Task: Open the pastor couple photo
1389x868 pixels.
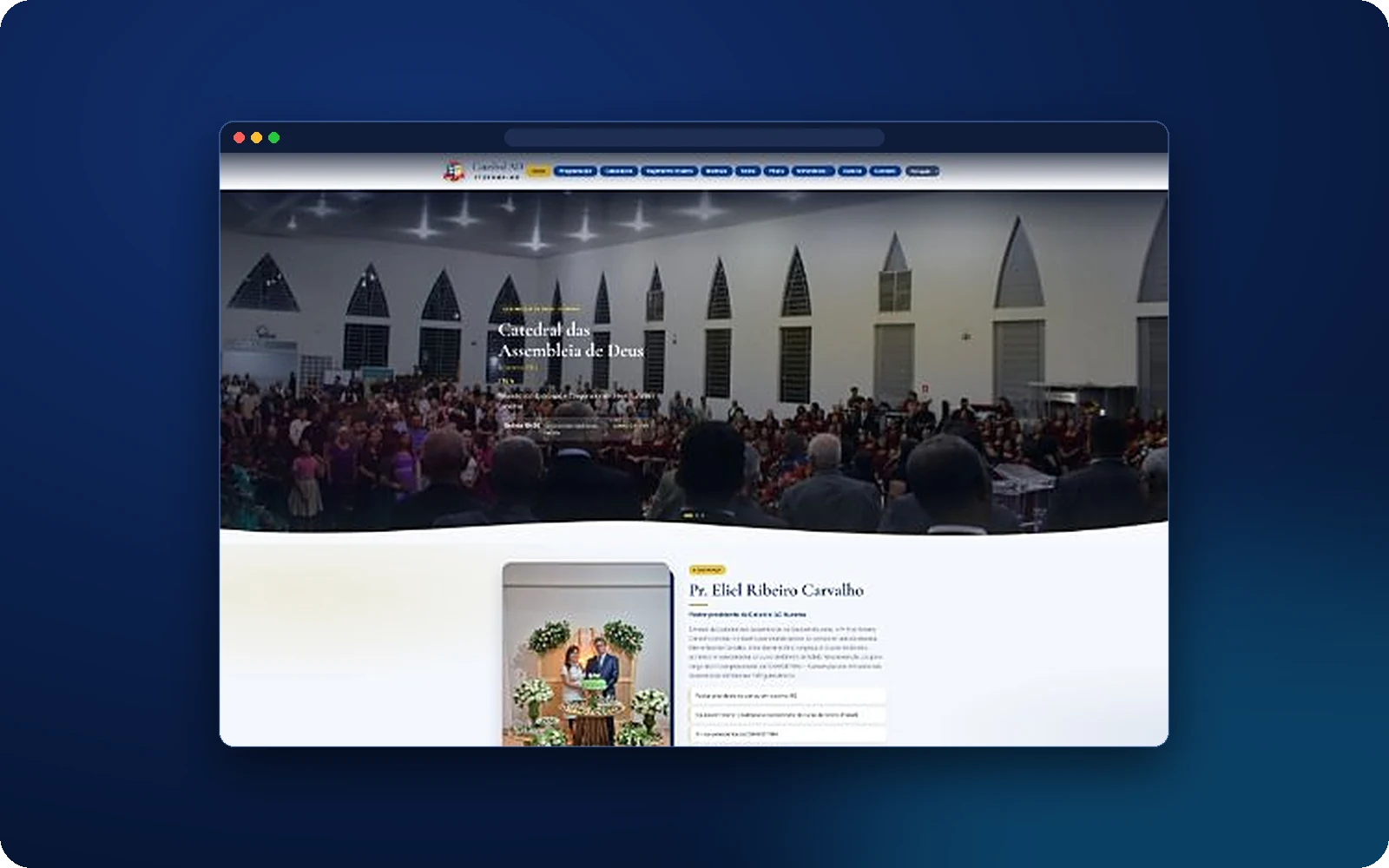Action: click(x=587, y=654)
